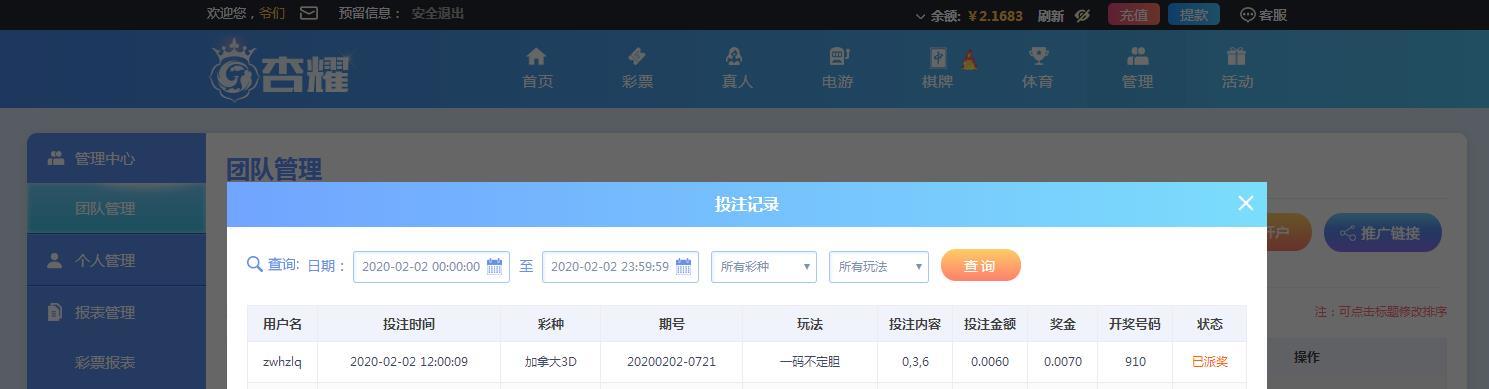Click issue number 20200202-0721

point(672,362)
